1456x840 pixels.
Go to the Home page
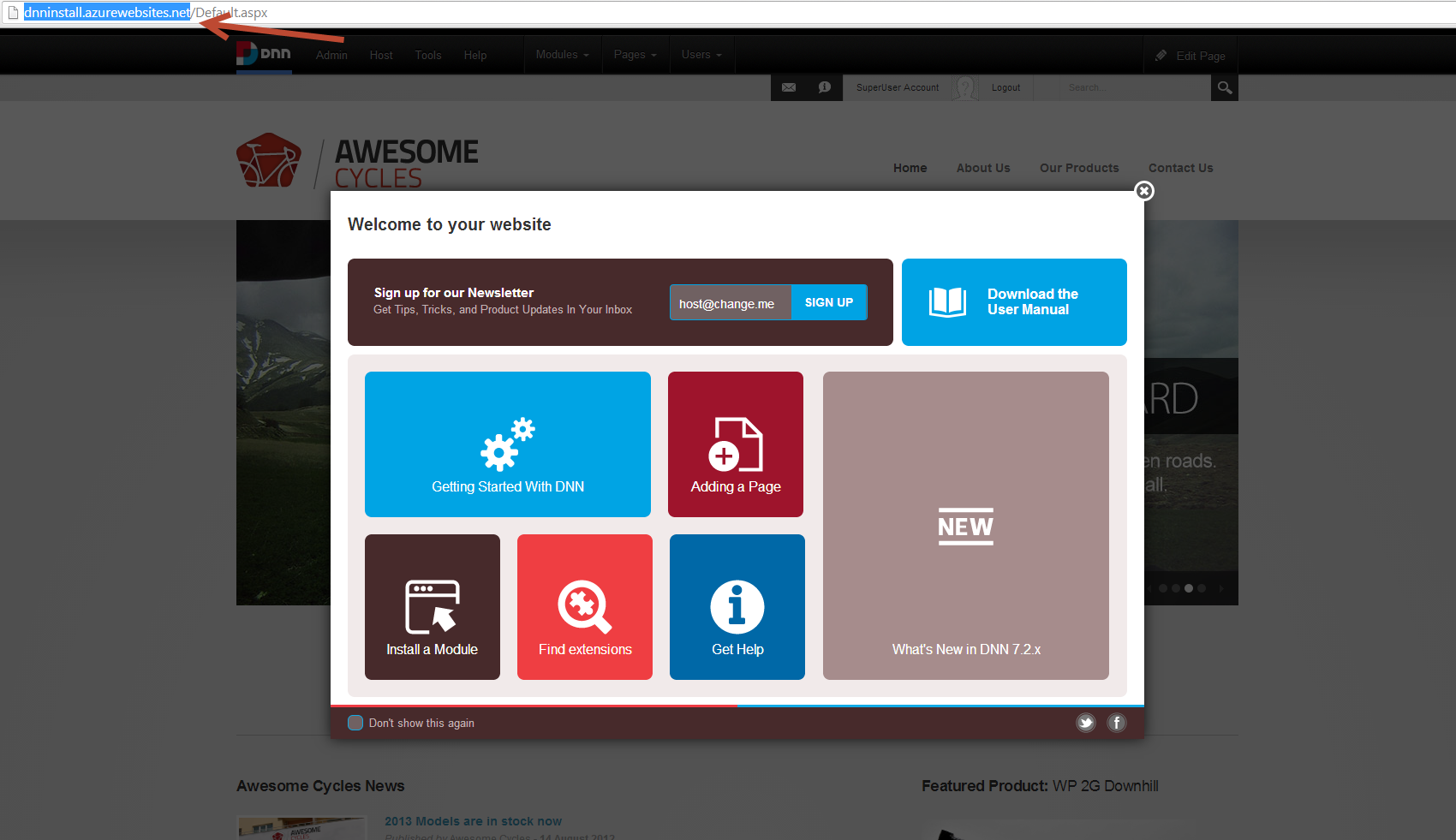click(910, 168)
